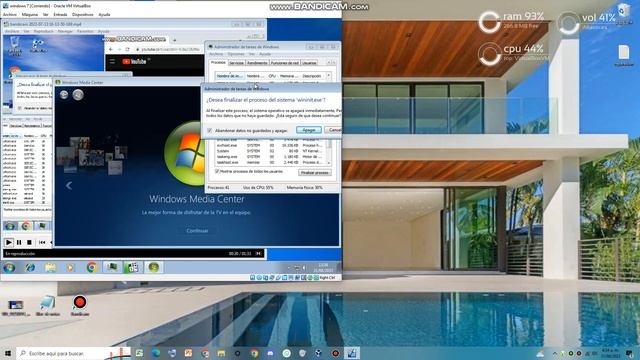
Task: Open Windows Explorer folder on the Windows 7 taskbar
Action: click(51, 268)
